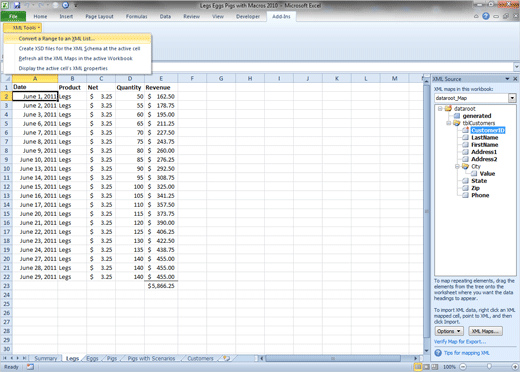Click the Revenue header cell

161,87
